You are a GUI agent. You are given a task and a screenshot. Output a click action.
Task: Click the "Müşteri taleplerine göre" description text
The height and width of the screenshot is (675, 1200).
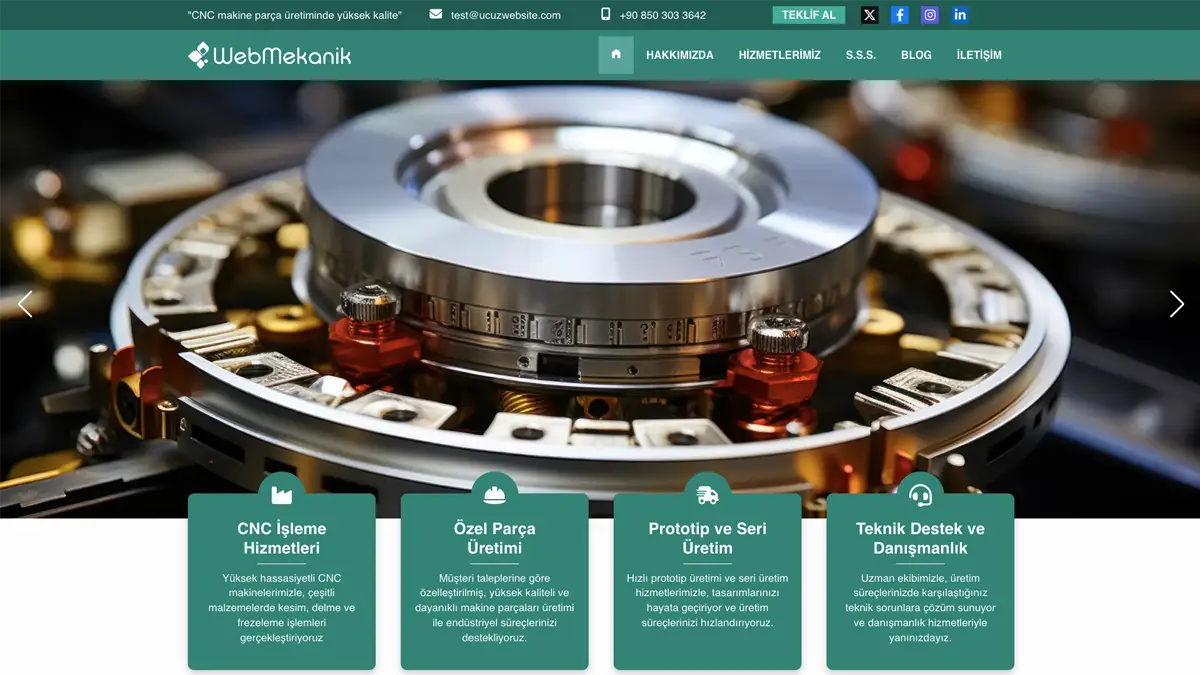(x=494, y=607)
